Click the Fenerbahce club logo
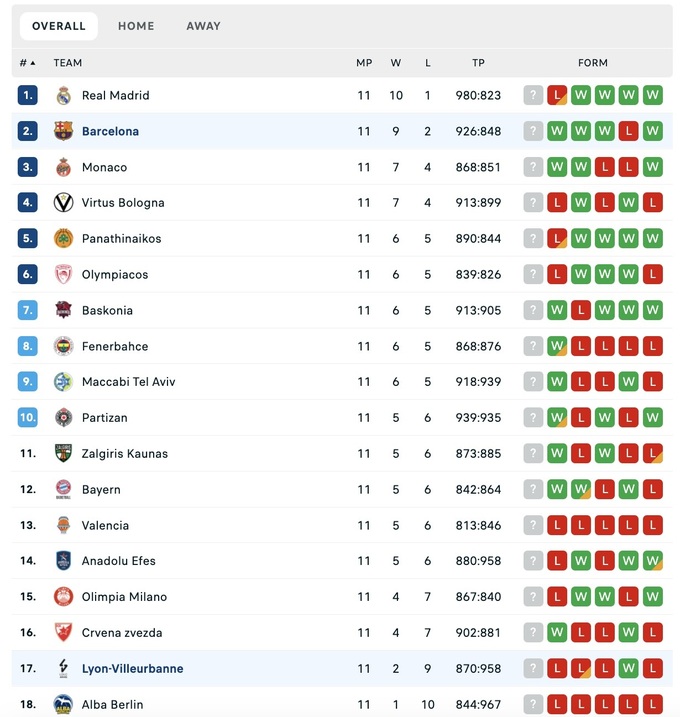This screenshot has height=717, width=680. (63, 346)
